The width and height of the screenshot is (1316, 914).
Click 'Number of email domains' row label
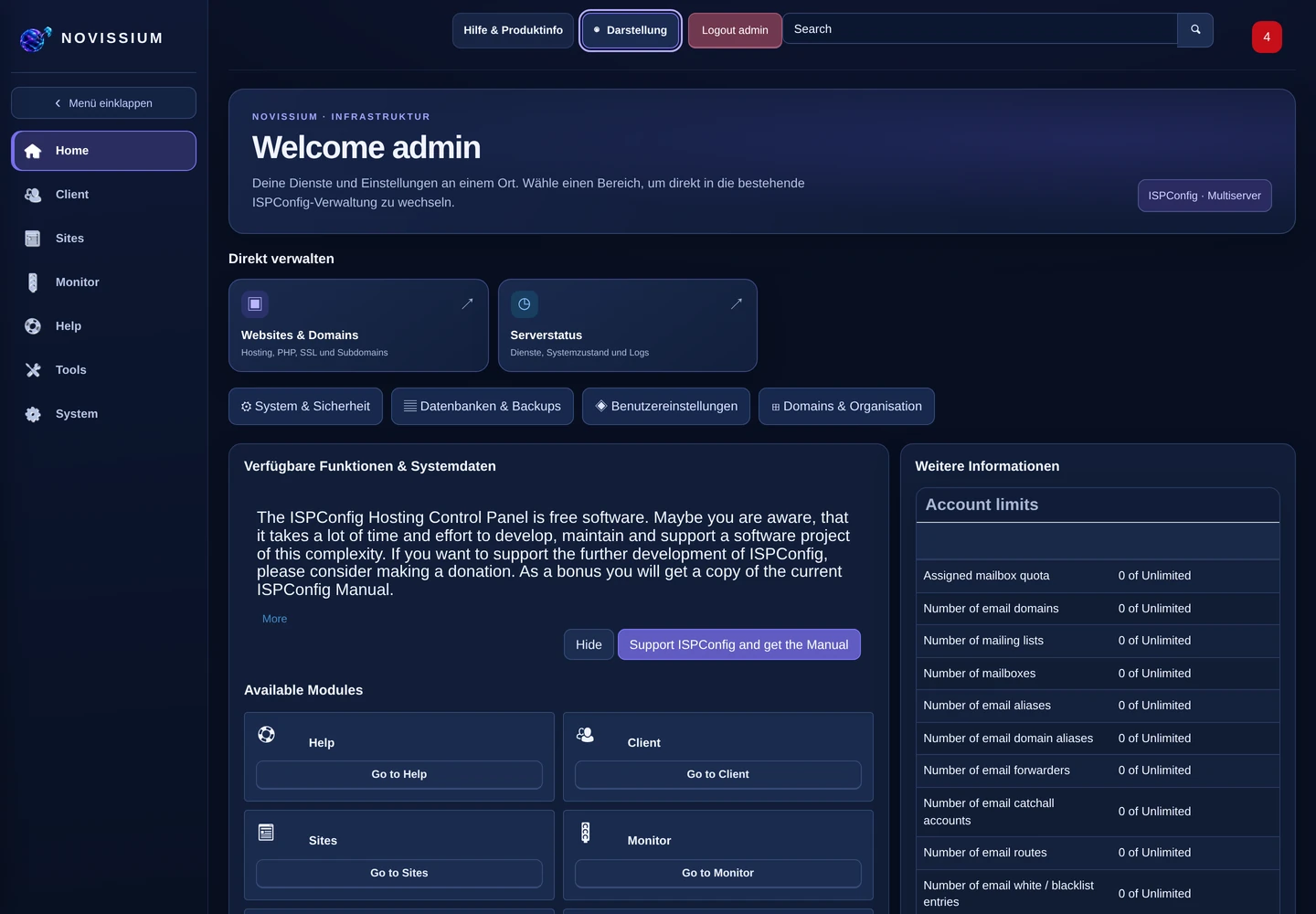(x=991, y=609)
